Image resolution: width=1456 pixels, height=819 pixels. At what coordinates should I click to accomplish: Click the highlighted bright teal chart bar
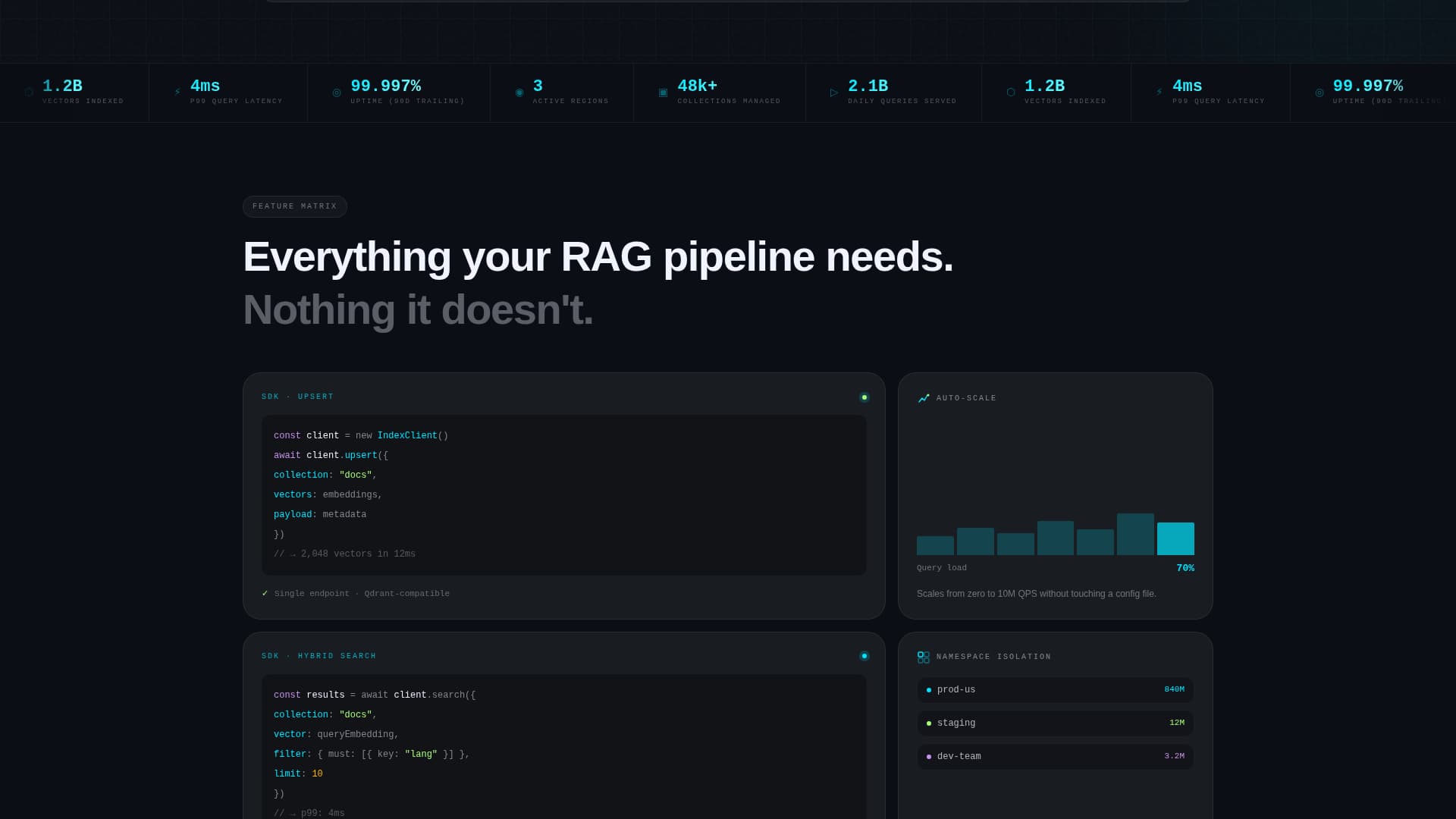click(1175, 538)
